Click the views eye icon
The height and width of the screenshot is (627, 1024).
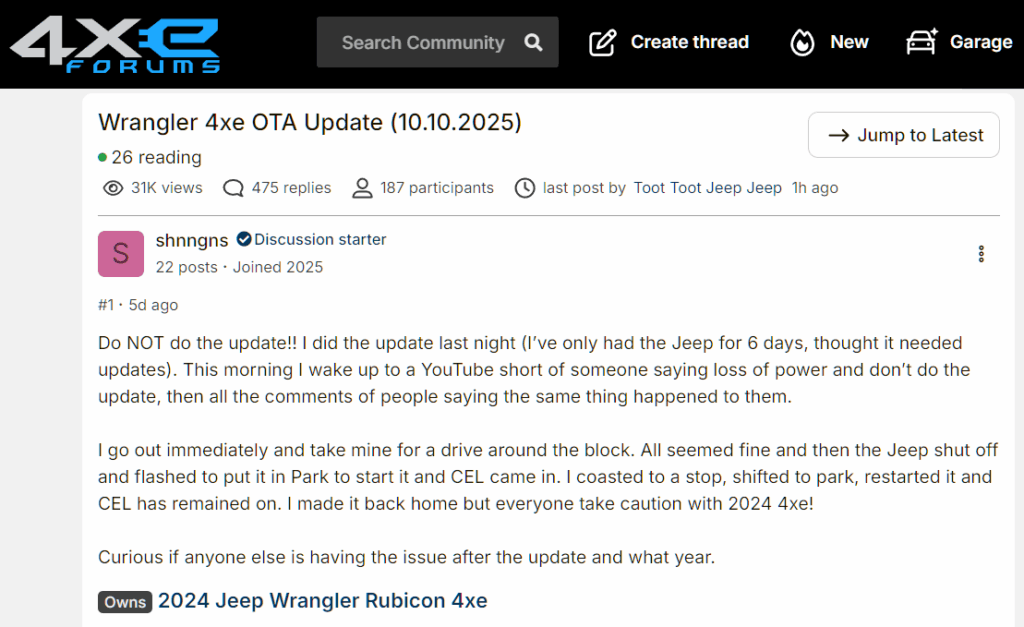pyautogui.click(x=113, y=188)
